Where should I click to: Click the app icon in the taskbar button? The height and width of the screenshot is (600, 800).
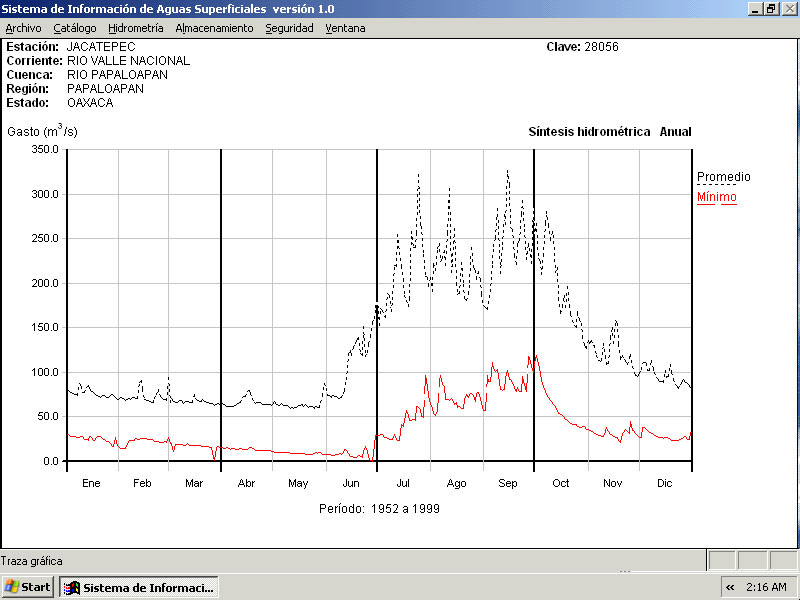pyautogui.click(x=72, y=587)
